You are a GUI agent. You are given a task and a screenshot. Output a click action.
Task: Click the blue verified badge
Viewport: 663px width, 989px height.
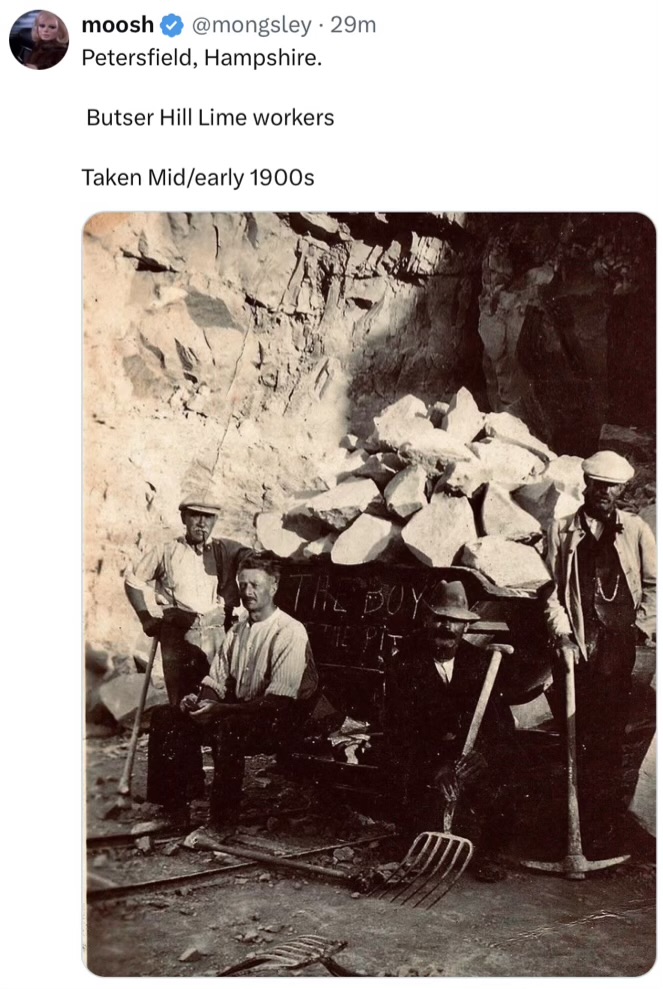[171, 25]
